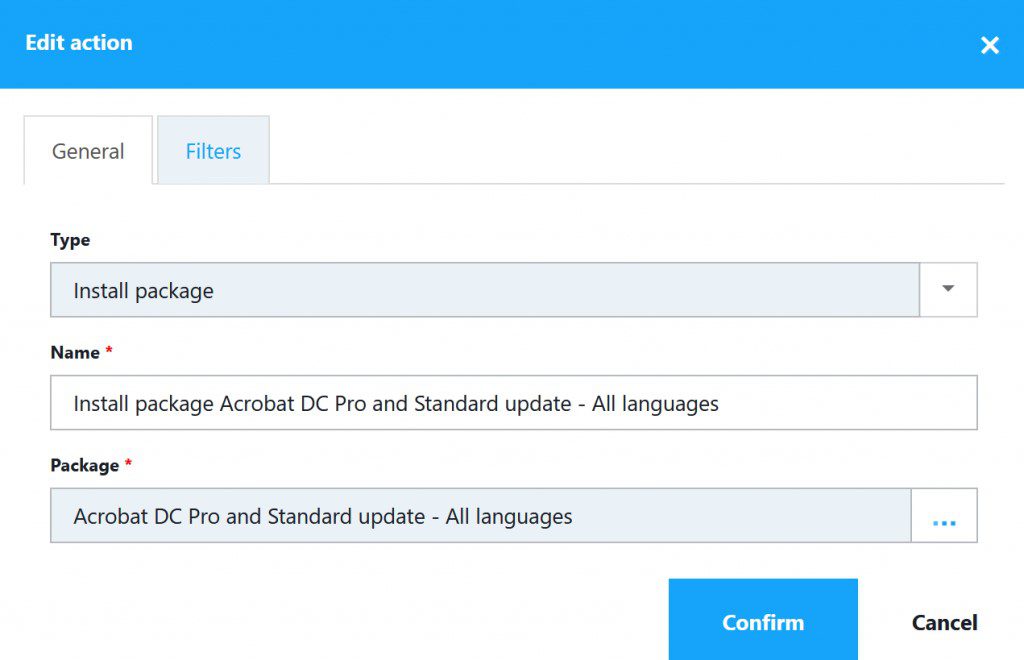Dismiss the dialog using the X icon
The width and height of the screenshot is (1024, 660).
[x=989, y=44]
